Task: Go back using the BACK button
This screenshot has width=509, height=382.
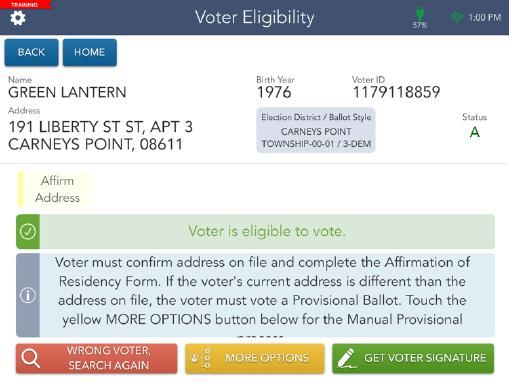Action: [31, 52]
